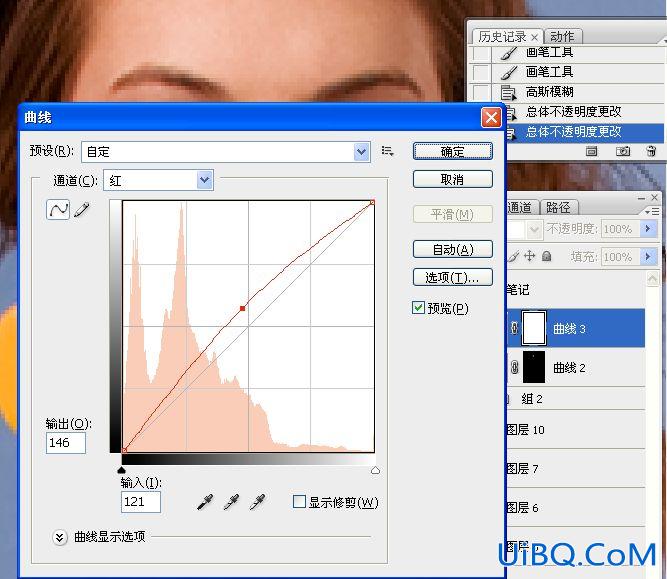Click the lock-all padlock icon in Layers

[547, 256]
